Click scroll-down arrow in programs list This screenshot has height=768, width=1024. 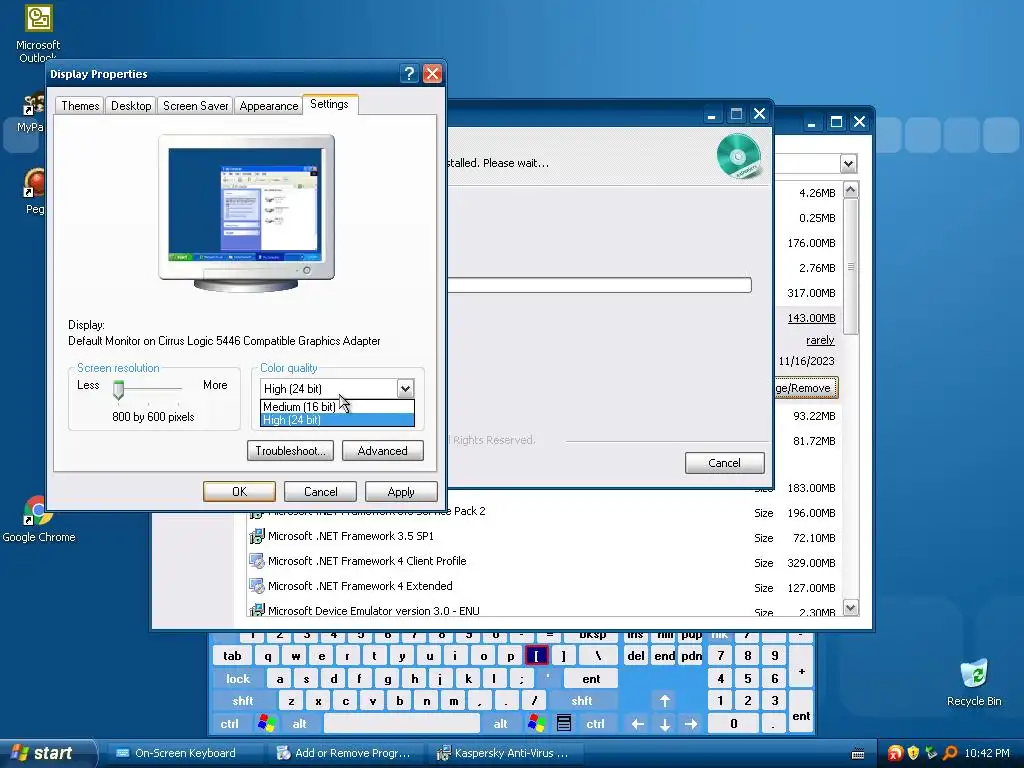pyautogui.click(x=850, y=607)
